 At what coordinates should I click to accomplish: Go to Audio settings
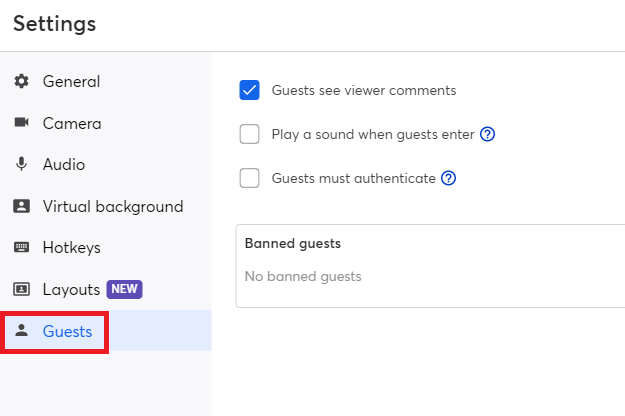pos(64,165)
